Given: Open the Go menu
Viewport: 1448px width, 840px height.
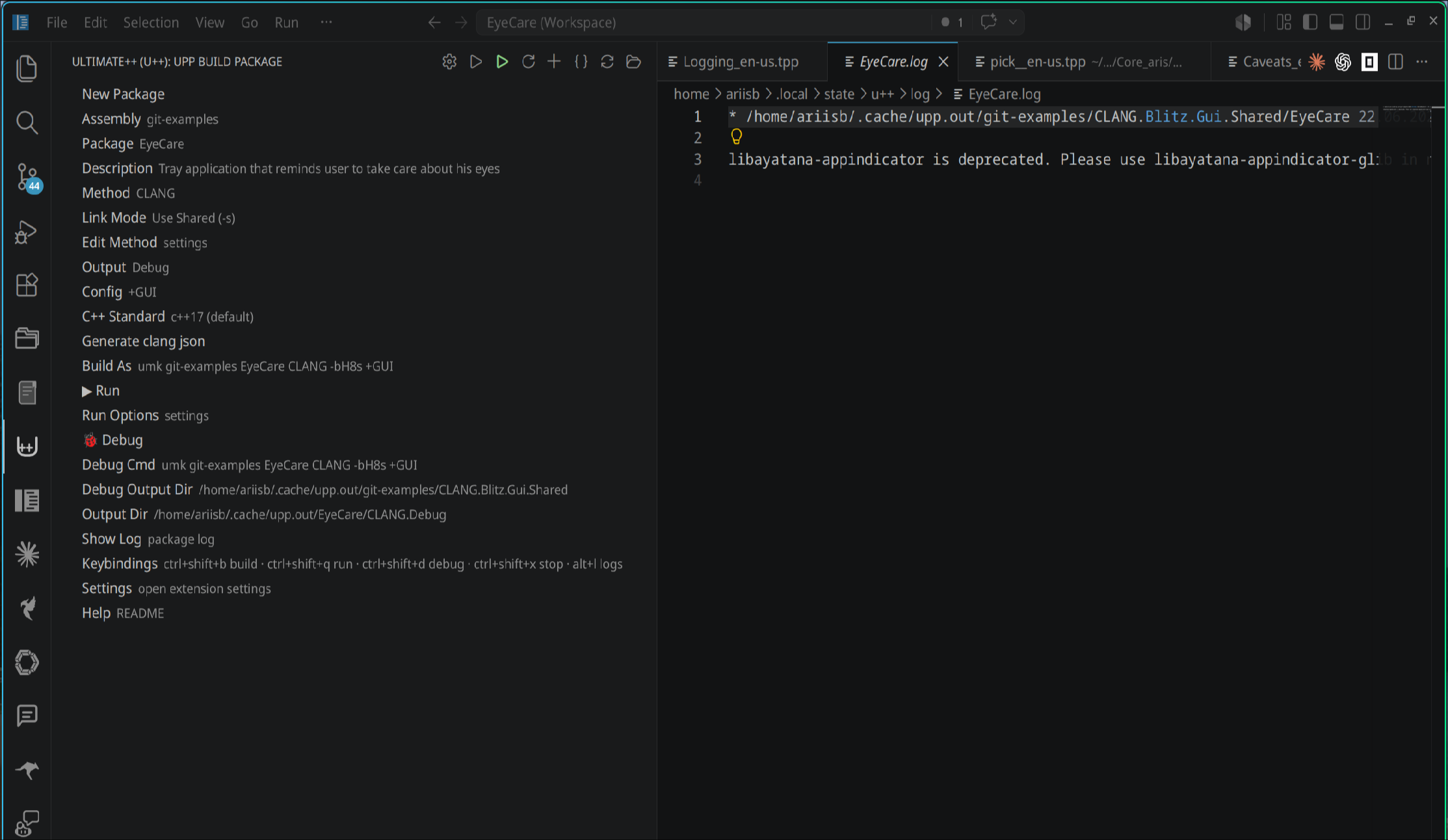Looking at the screenshot, I should (x=250, y=23).
